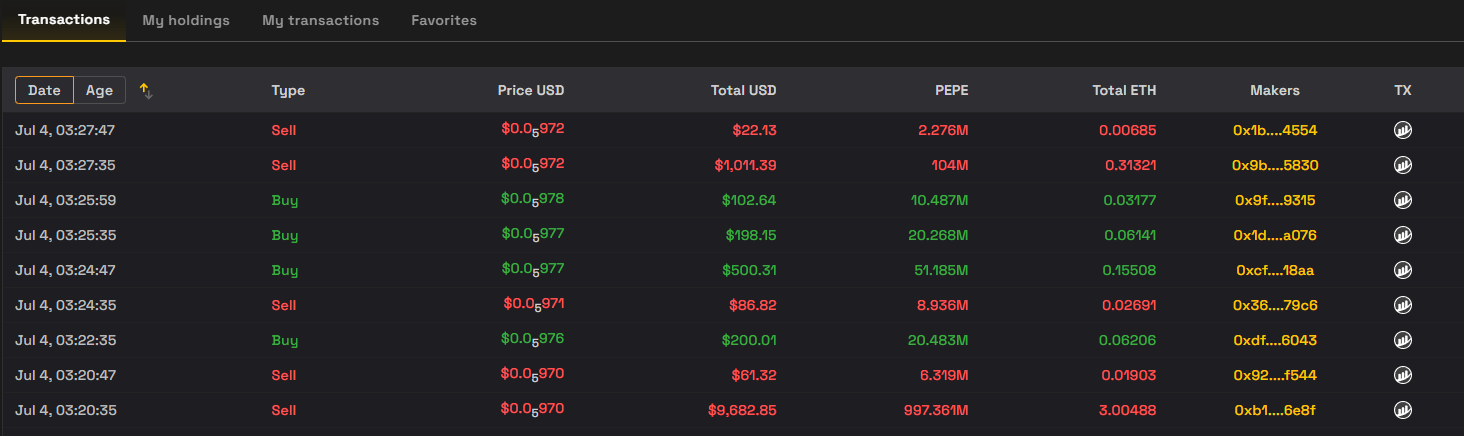Open maker address 0xb1...6e8f

1275,410
